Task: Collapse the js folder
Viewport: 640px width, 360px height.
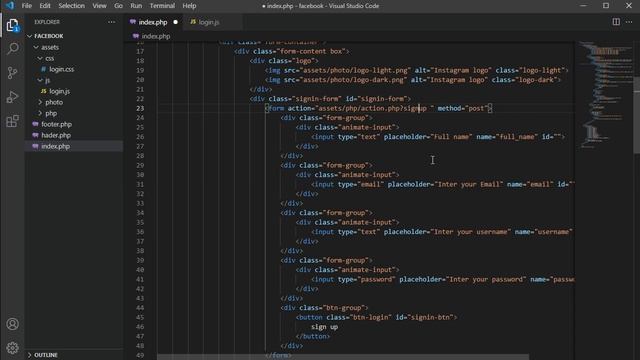Action: click(x=47, y=80)
